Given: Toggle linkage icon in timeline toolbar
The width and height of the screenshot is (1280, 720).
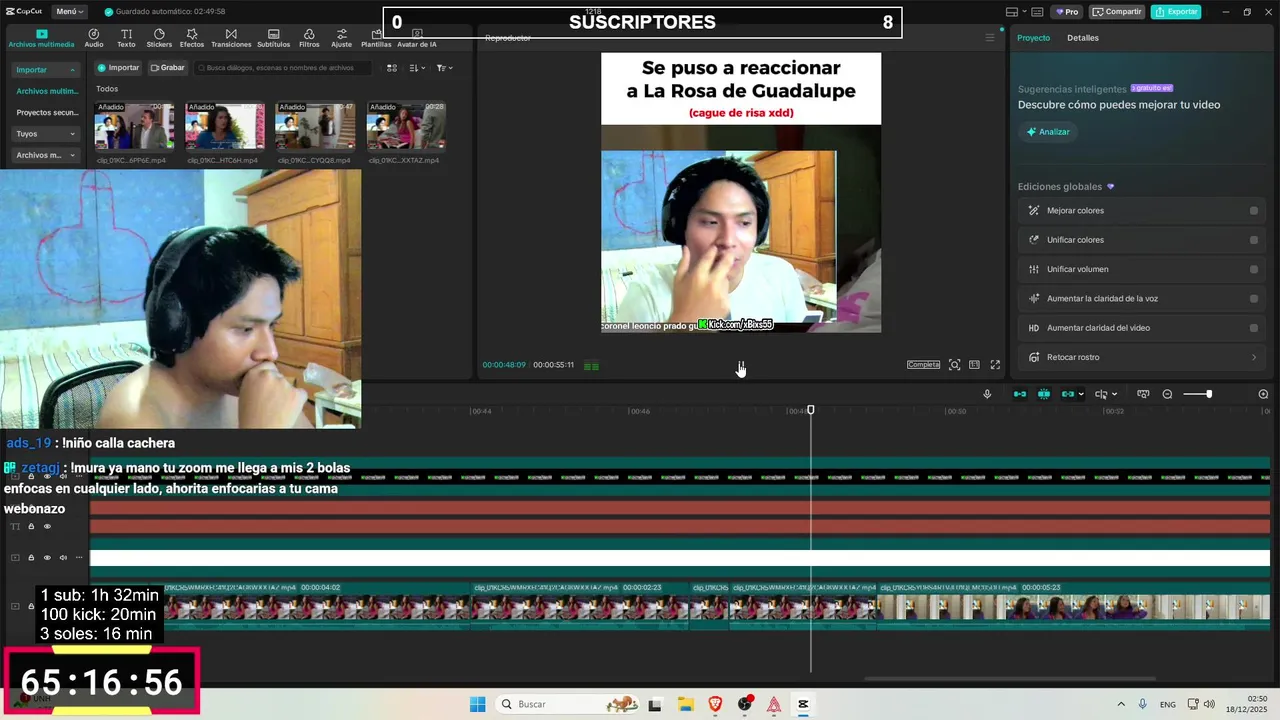Looking at the screenshot, I should [1068, 394].
